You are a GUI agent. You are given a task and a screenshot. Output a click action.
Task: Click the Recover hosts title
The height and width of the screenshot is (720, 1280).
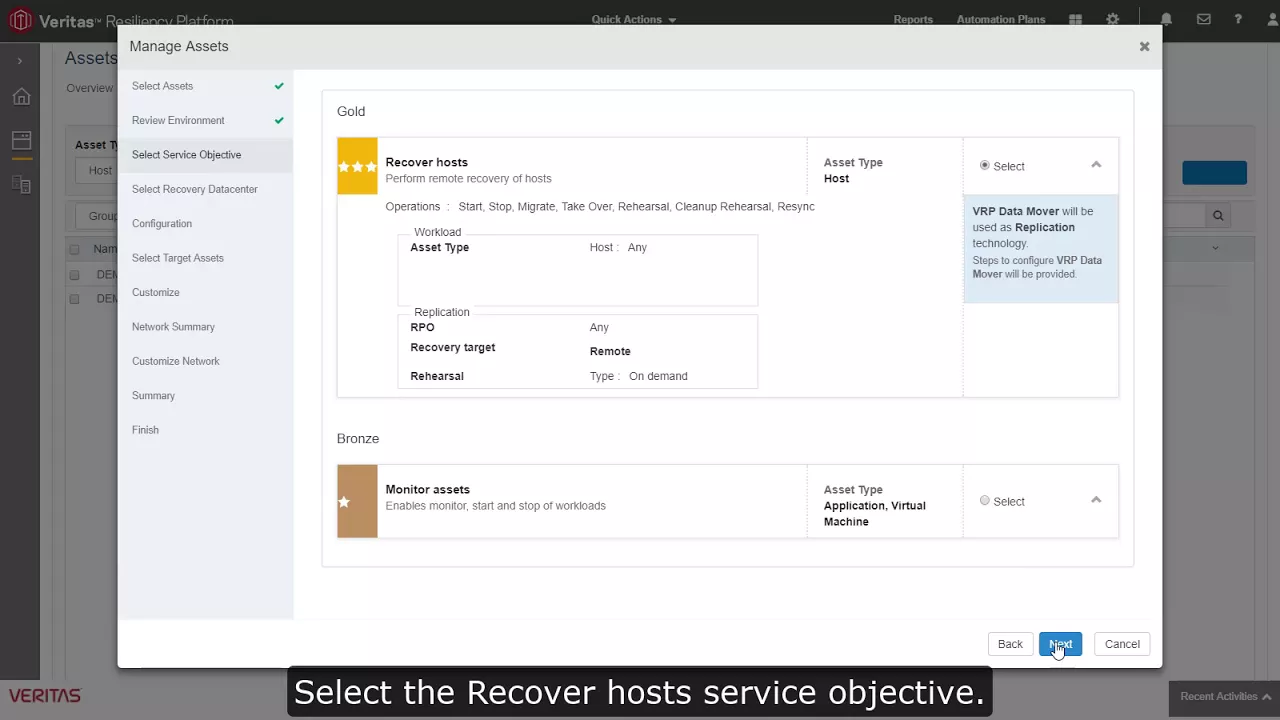pos(426,162)
